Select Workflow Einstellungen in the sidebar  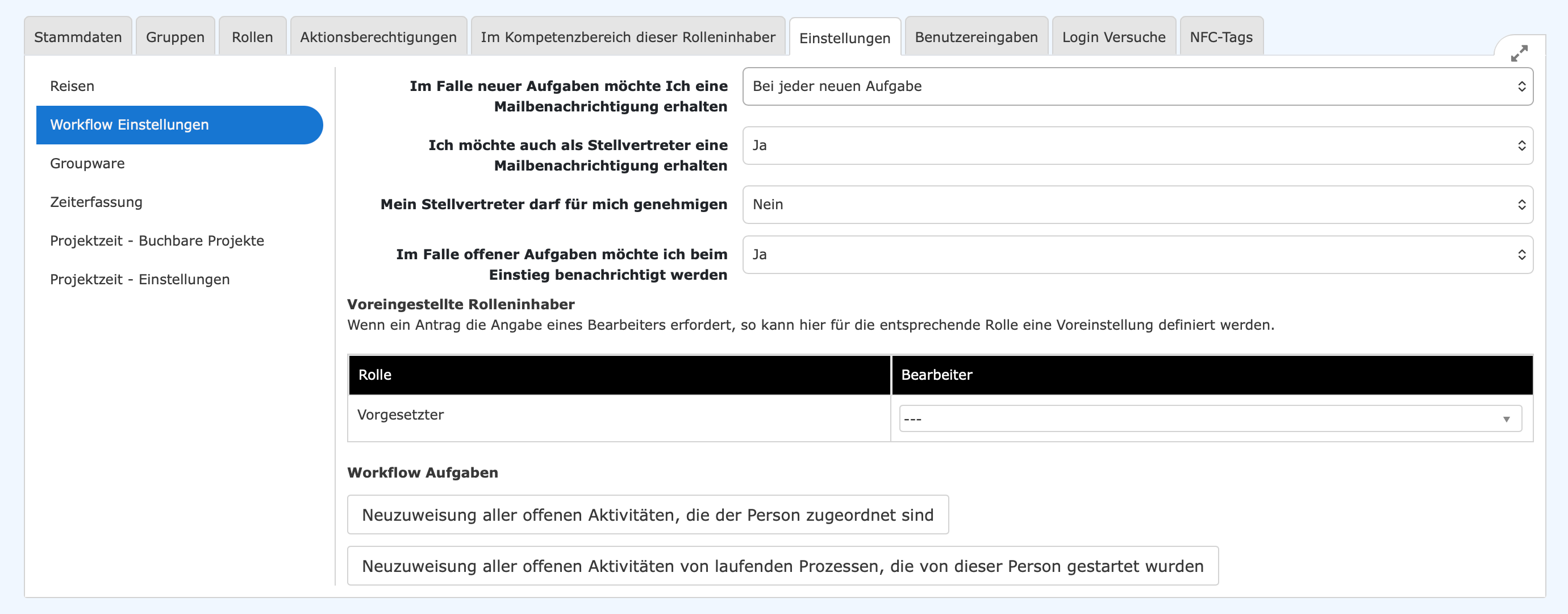tap(180, 125)
